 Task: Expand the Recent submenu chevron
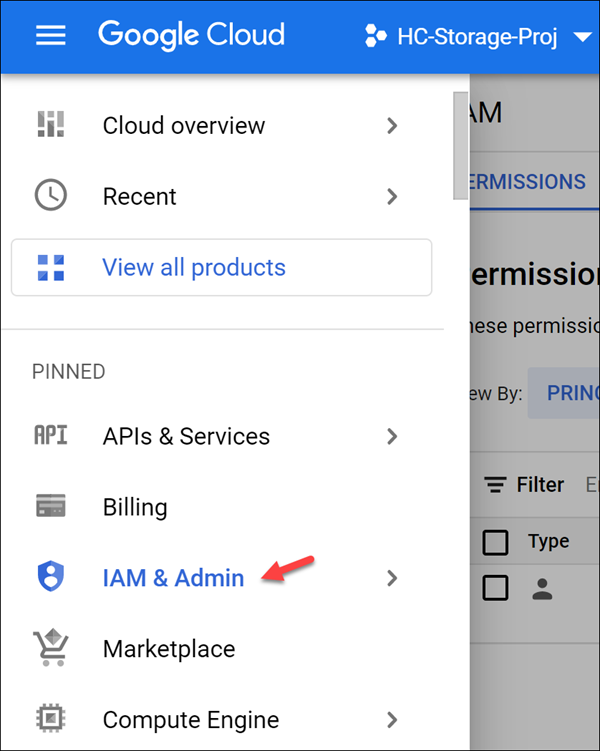392,196
